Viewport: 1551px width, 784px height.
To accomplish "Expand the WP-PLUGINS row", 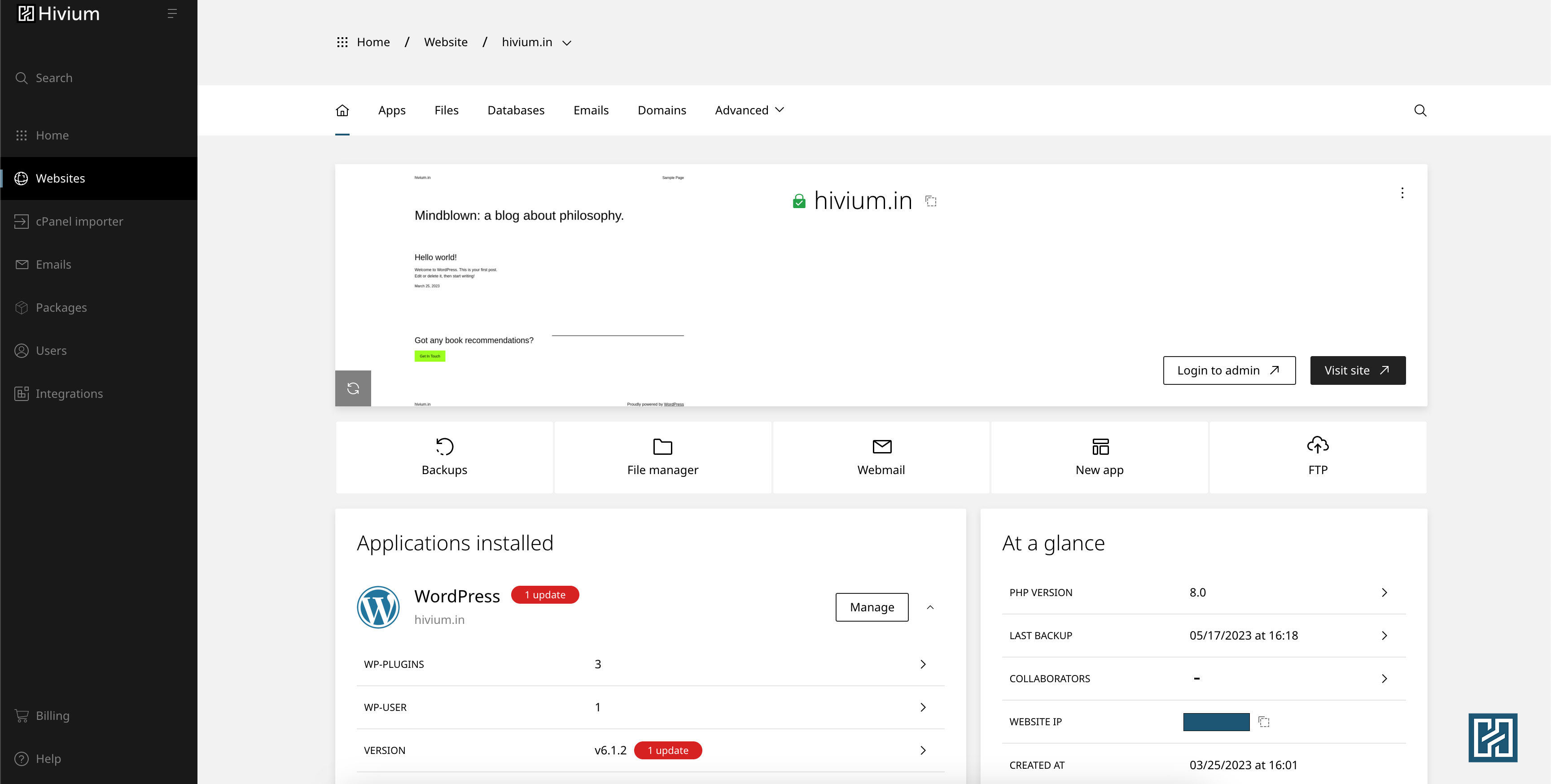I will pyautogui.click(x=922, y=664).
